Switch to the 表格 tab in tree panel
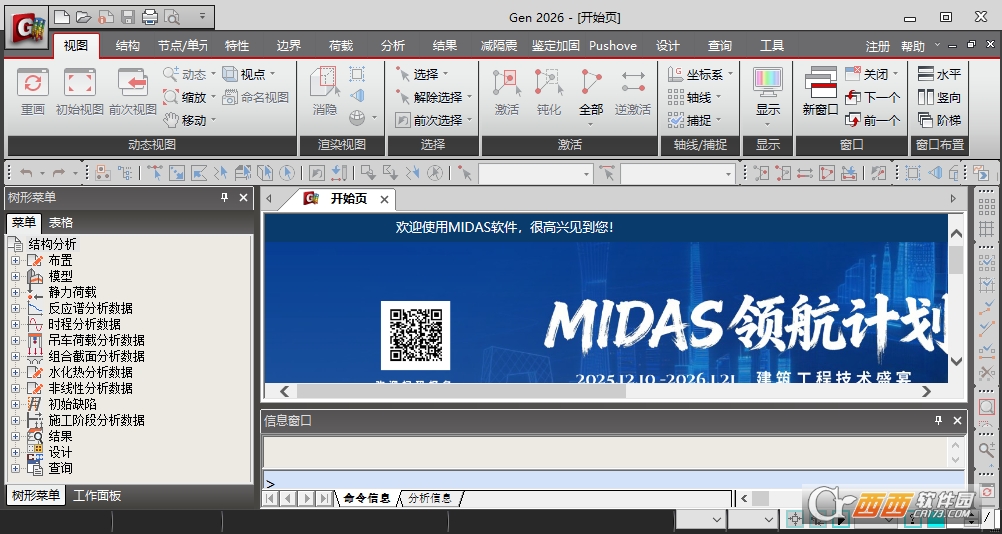 [61, 222]
